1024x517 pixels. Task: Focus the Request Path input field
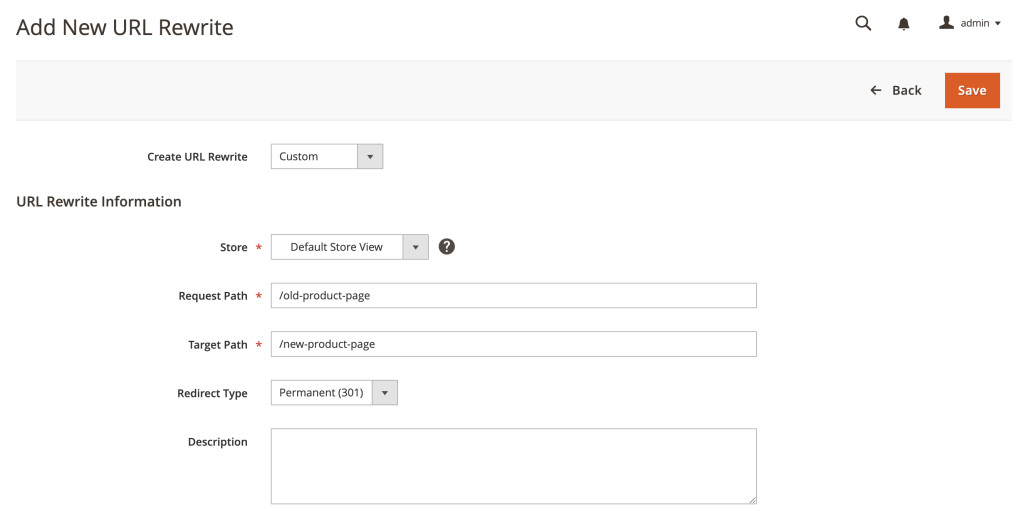[x=513, y=295]
